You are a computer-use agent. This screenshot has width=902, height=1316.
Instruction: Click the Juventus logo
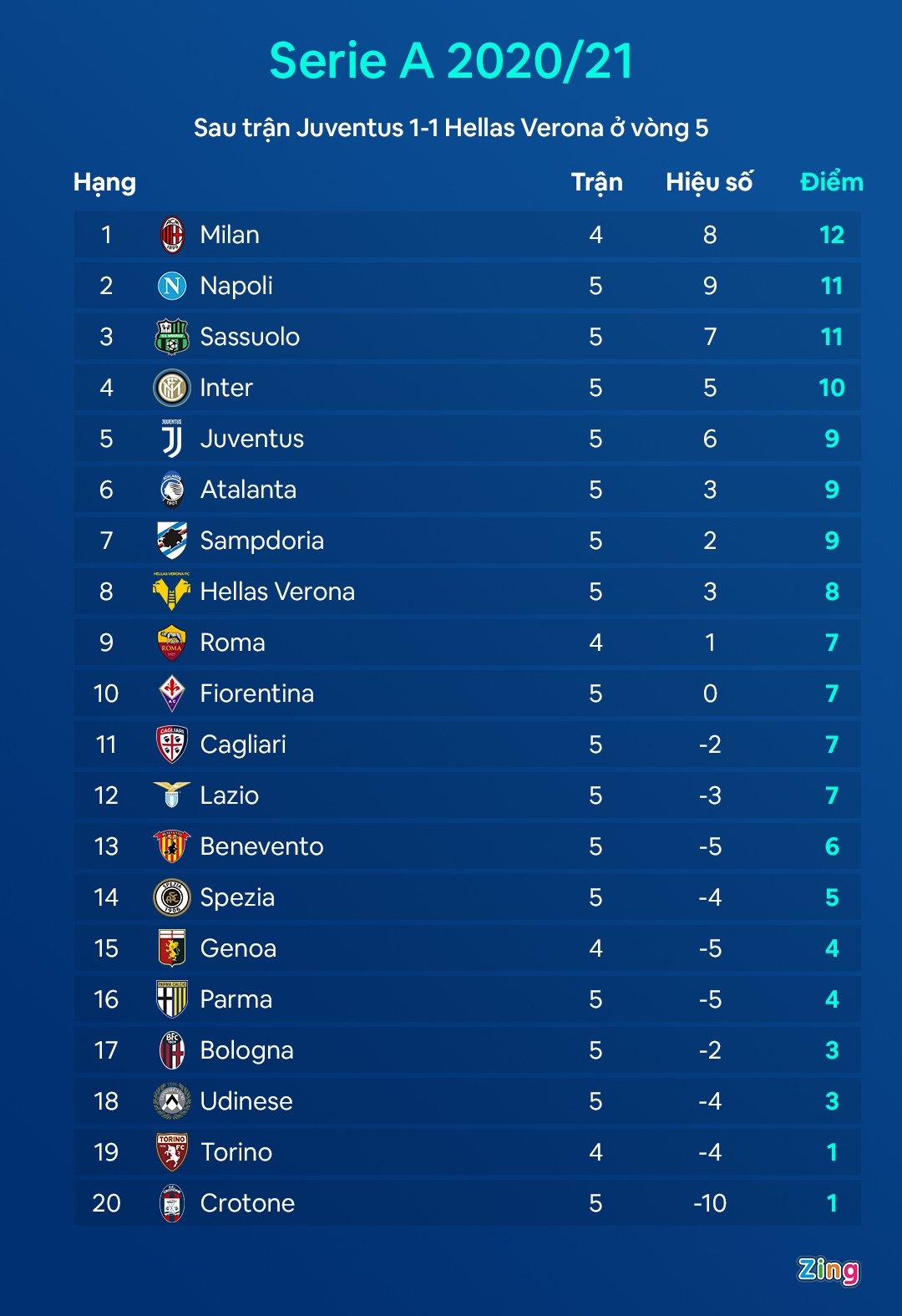(172, 439)
